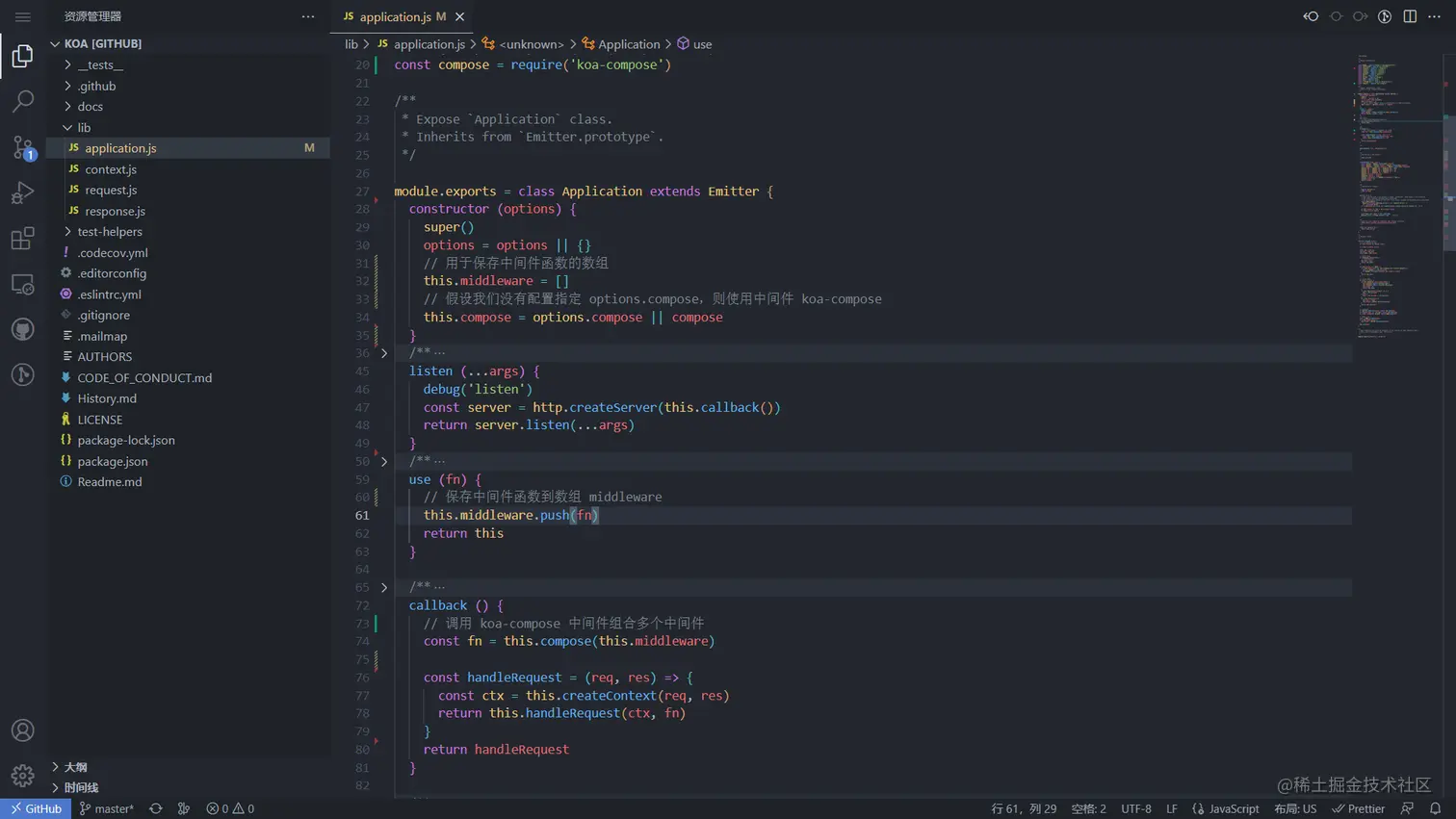The width and height of the screenshot is (1456, 819).
Task: Open the Manage settings gear
Action: coord(23,775)
